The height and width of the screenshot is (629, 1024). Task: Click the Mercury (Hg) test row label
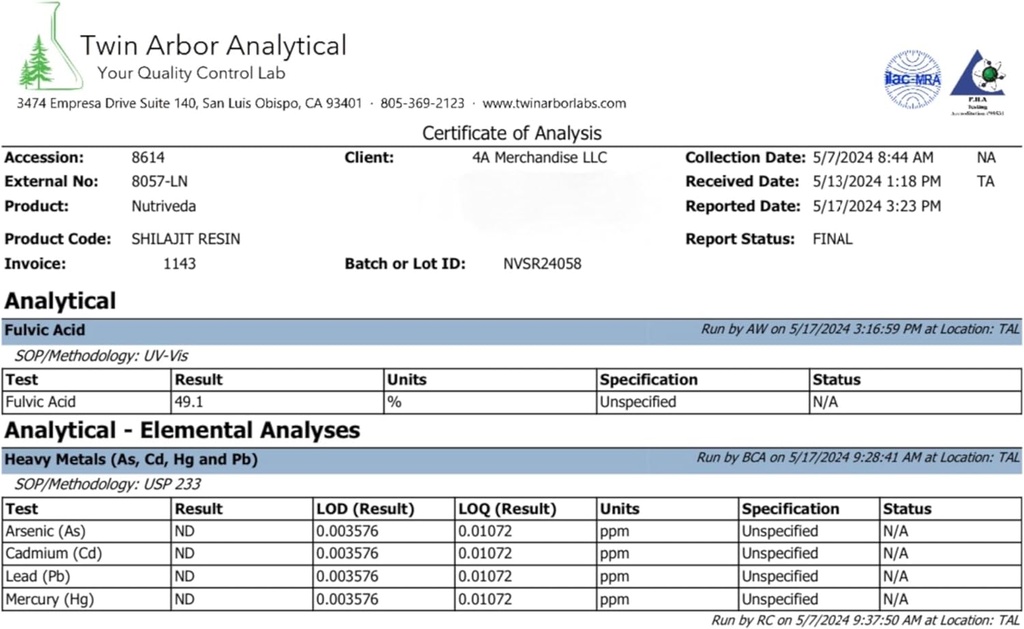click(49, 599)
